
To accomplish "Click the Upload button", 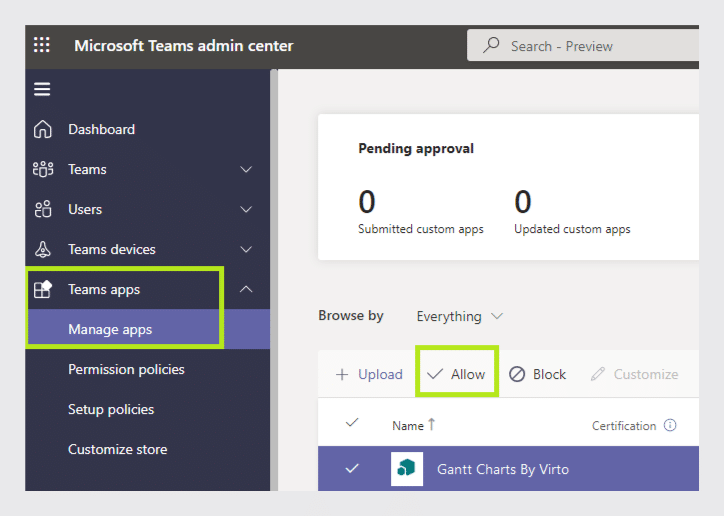I will point(369,374).
